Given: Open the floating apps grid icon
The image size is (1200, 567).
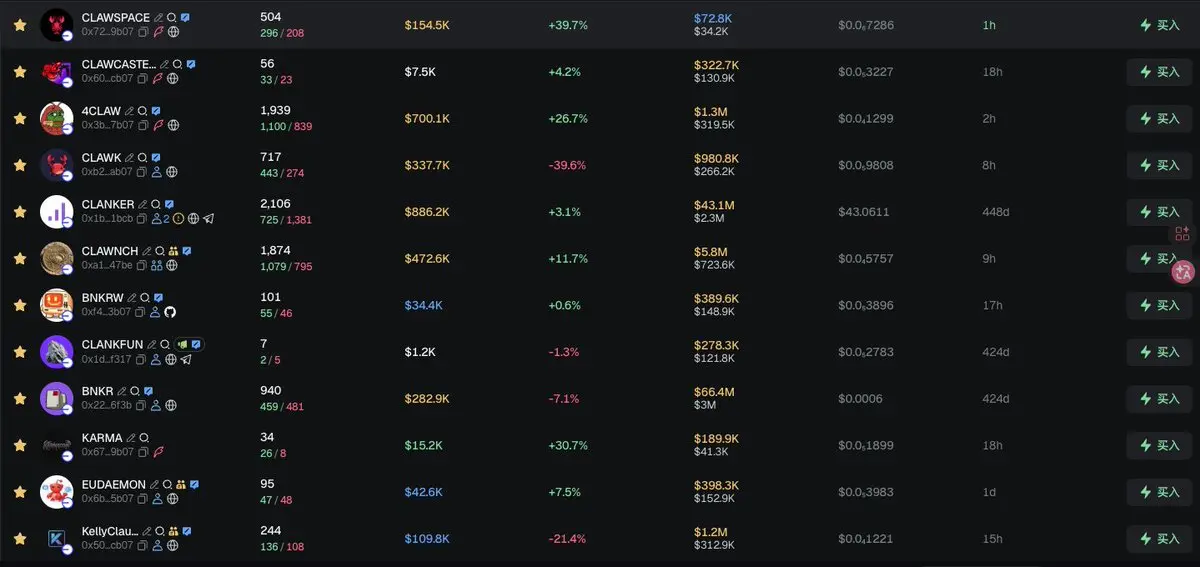Looking at the screenshot, I should (1183, 234).
